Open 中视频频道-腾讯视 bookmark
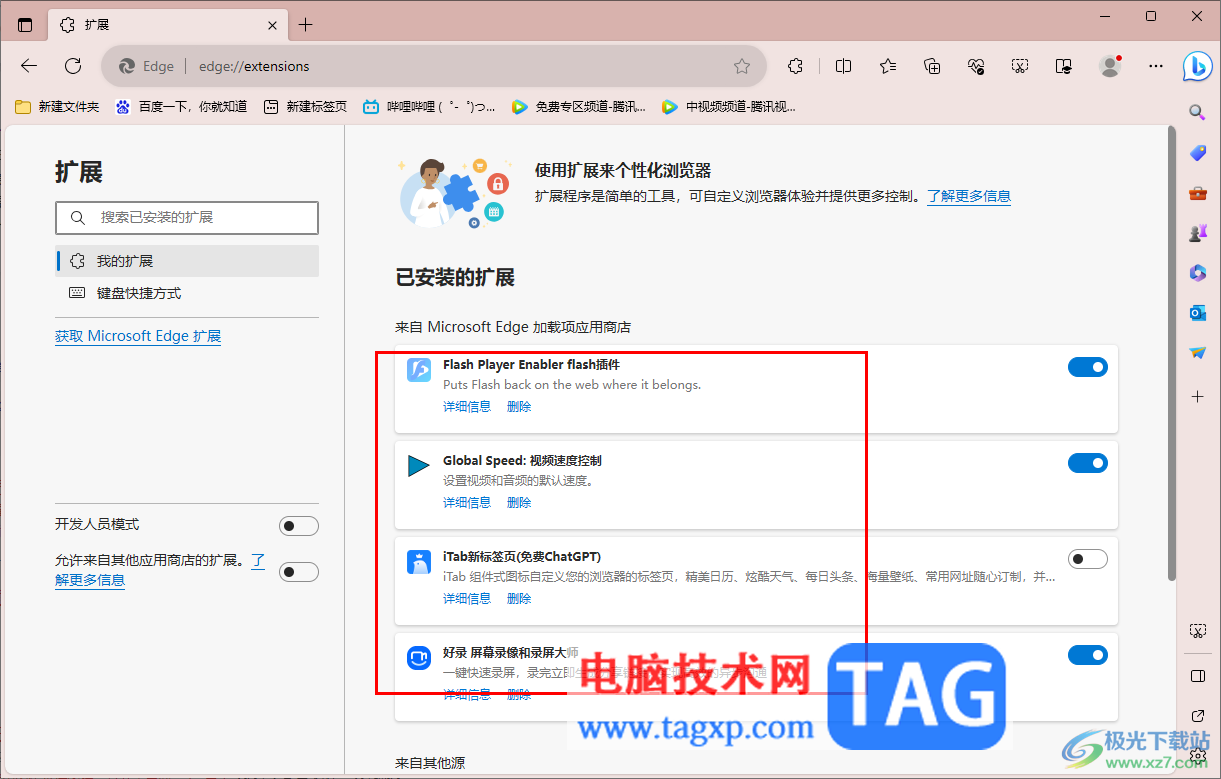1221x779 pixels. [728, 106]
